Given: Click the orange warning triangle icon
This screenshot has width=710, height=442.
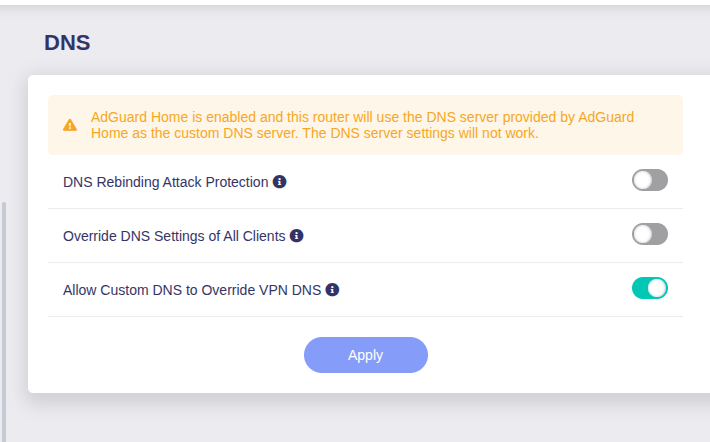Looking at the screenshot, I should [x=69, y=126].
